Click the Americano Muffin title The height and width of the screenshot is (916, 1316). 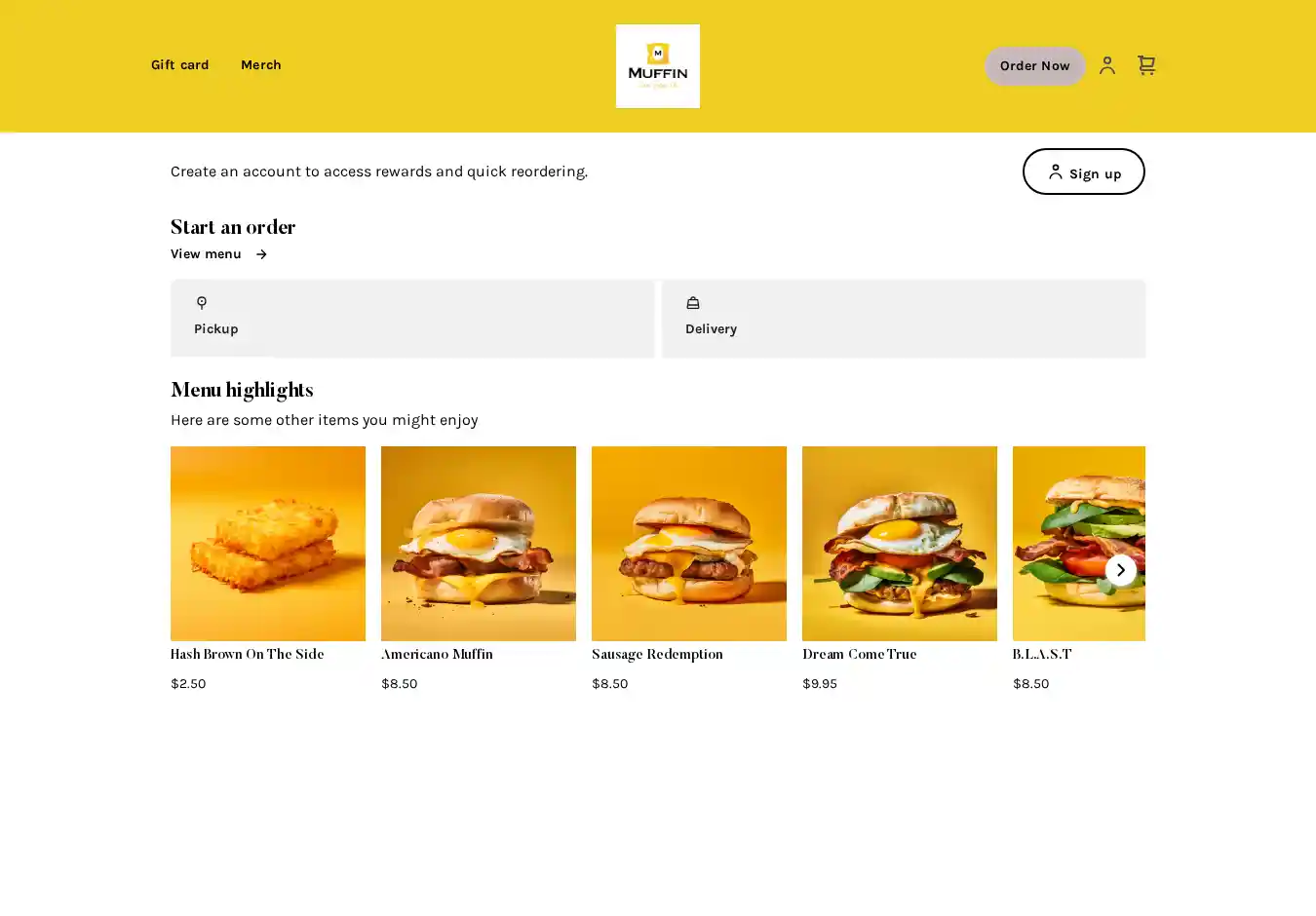point(437,655)
